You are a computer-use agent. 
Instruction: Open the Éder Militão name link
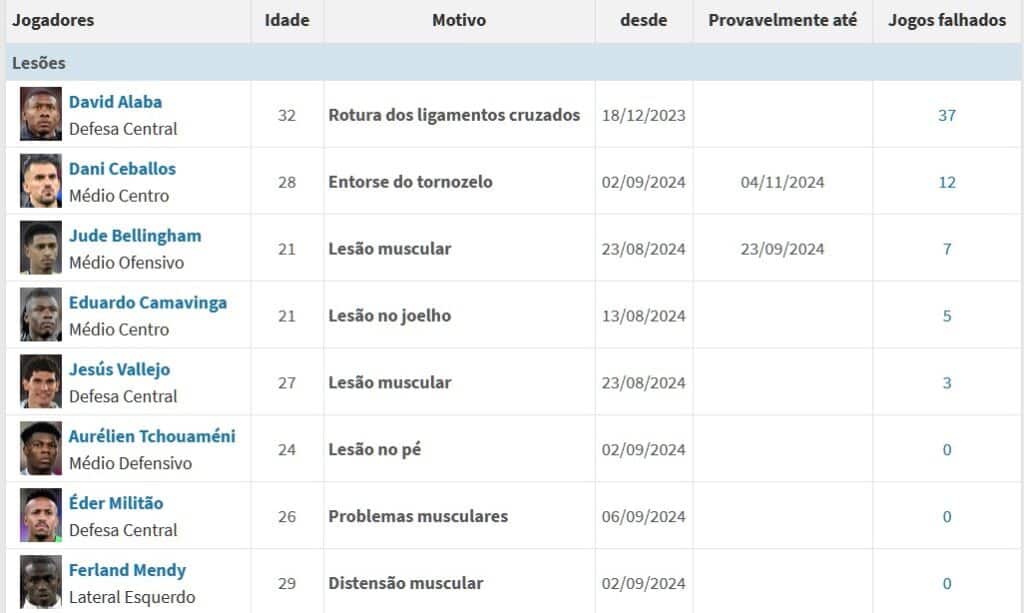coord(116,503)
